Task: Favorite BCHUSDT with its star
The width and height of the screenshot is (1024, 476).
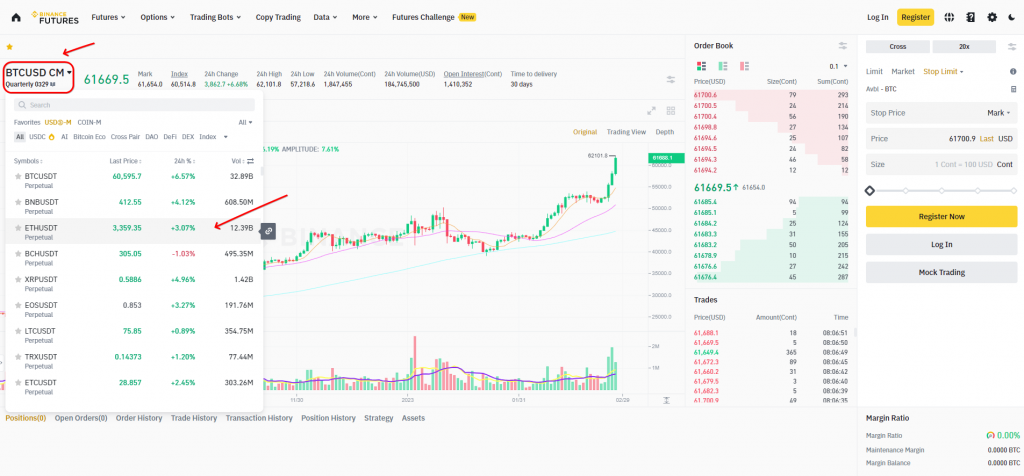Action: click(x=18, y=253)
